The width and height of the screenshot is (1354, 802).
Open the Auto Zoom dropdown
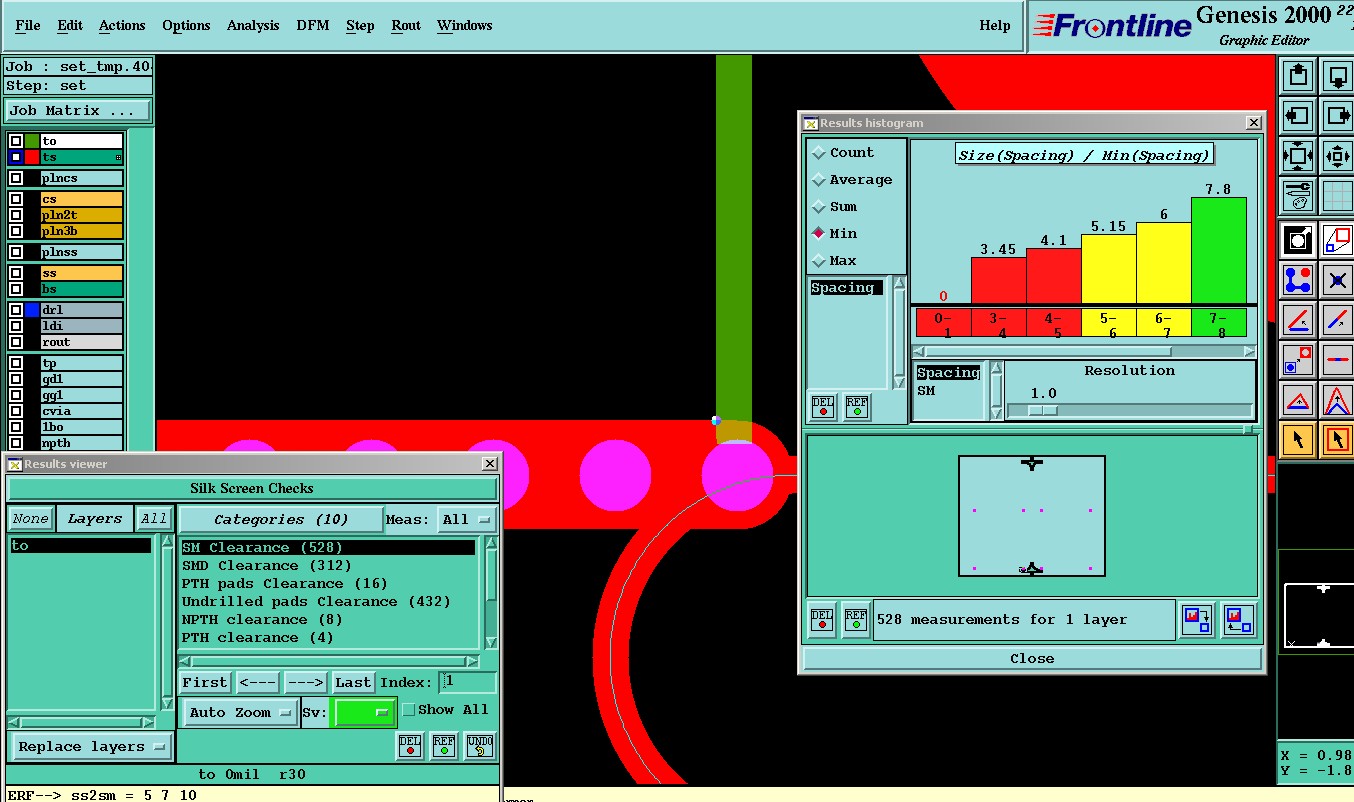[x=240, y=713]
